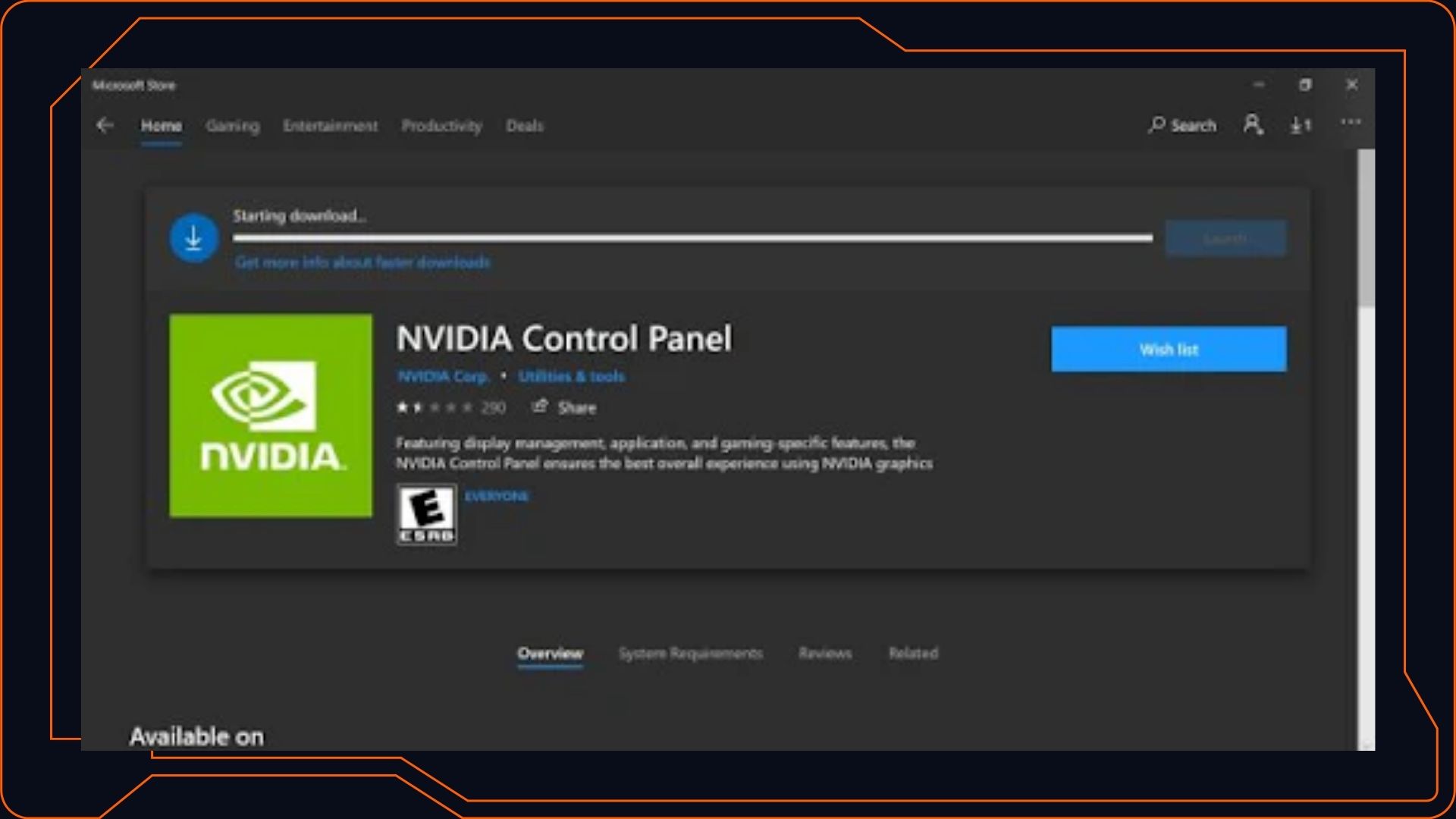
Task: Open the Utilities & tools category link
Action: pyautogui.click(x=571, y=376)
